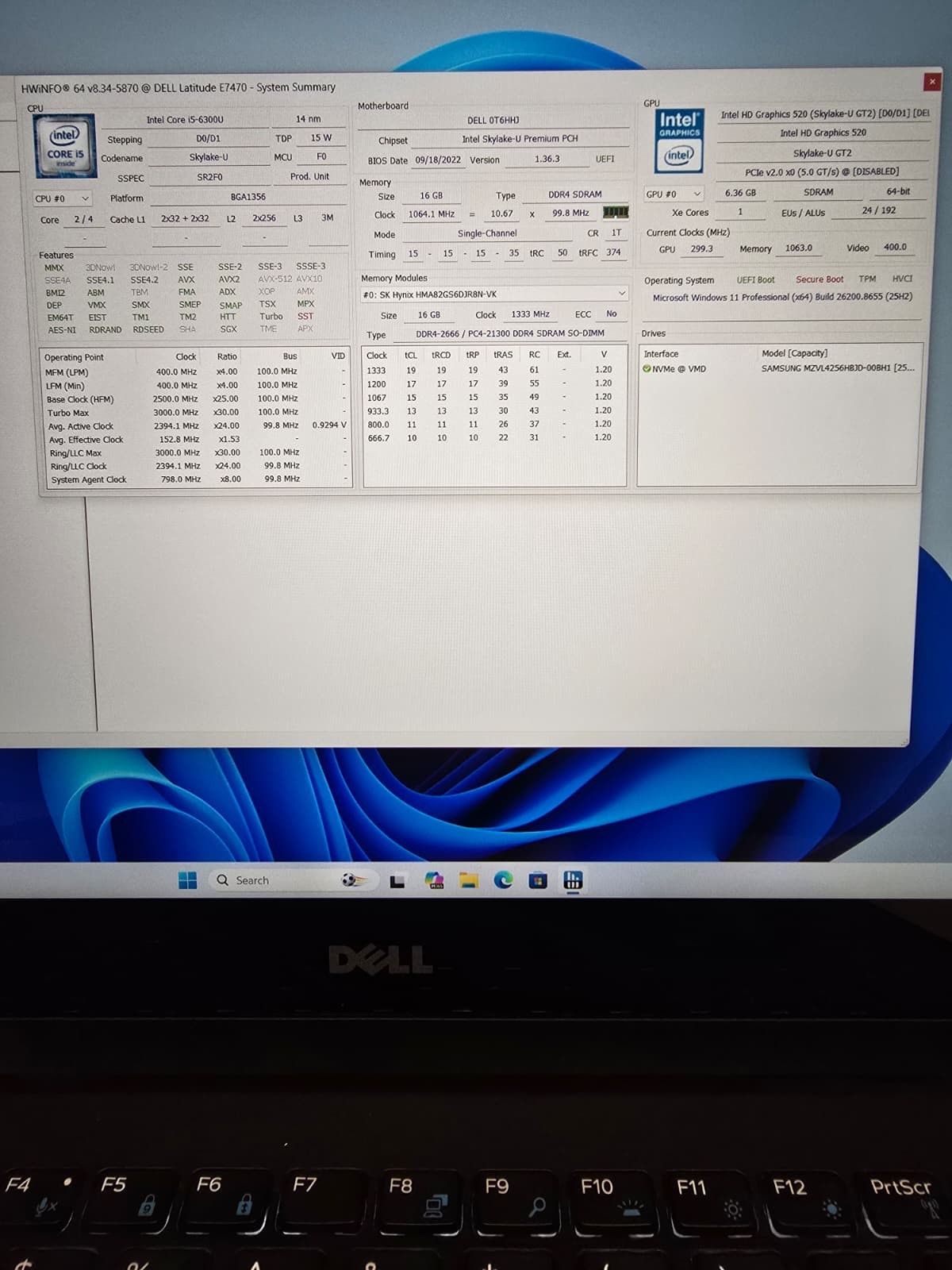The width and height of the screenshot is (952, 1270).
Task: Click the BGA1356 platform value
Action: click(248, 197)
